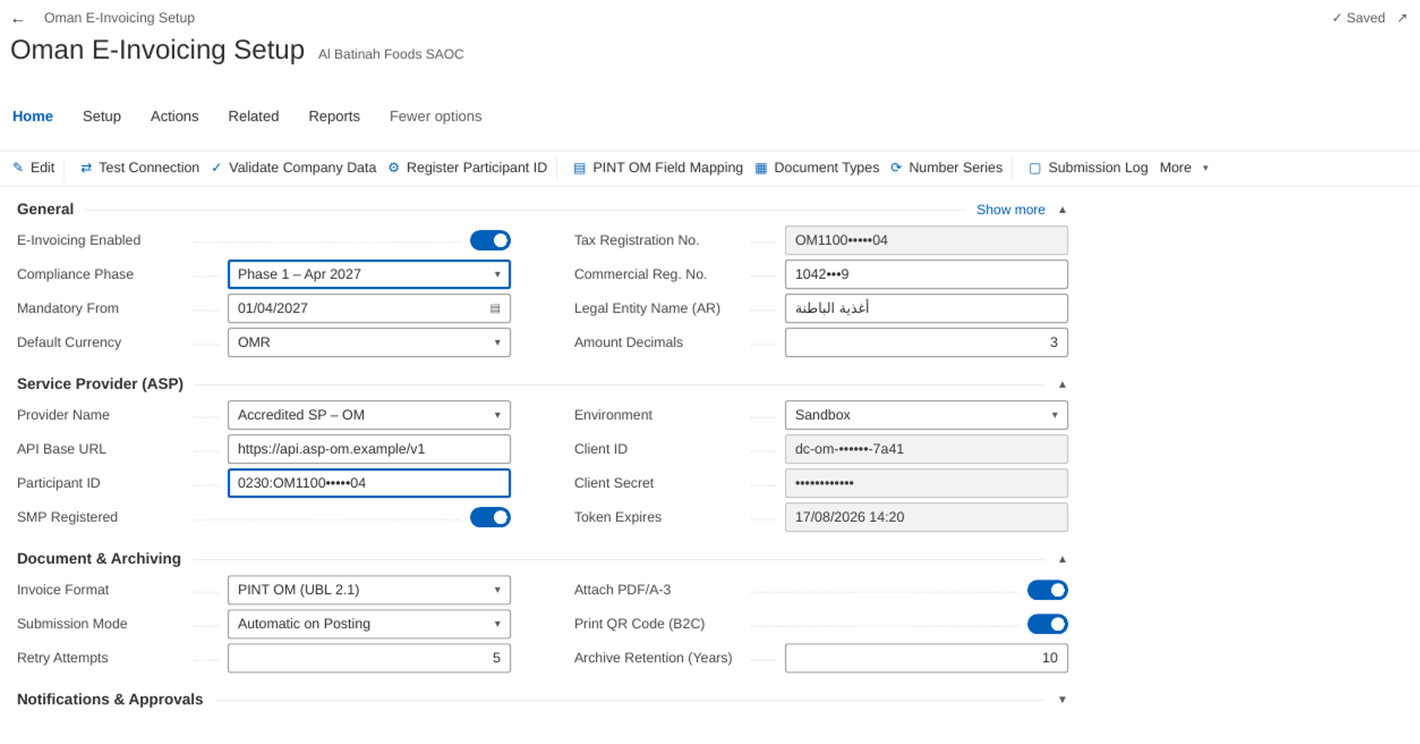The width and height of the screenshot is (1420, 744).
Task: Toggle Print QR Code (B2C) switch
Action: [x=1047, y=624]
